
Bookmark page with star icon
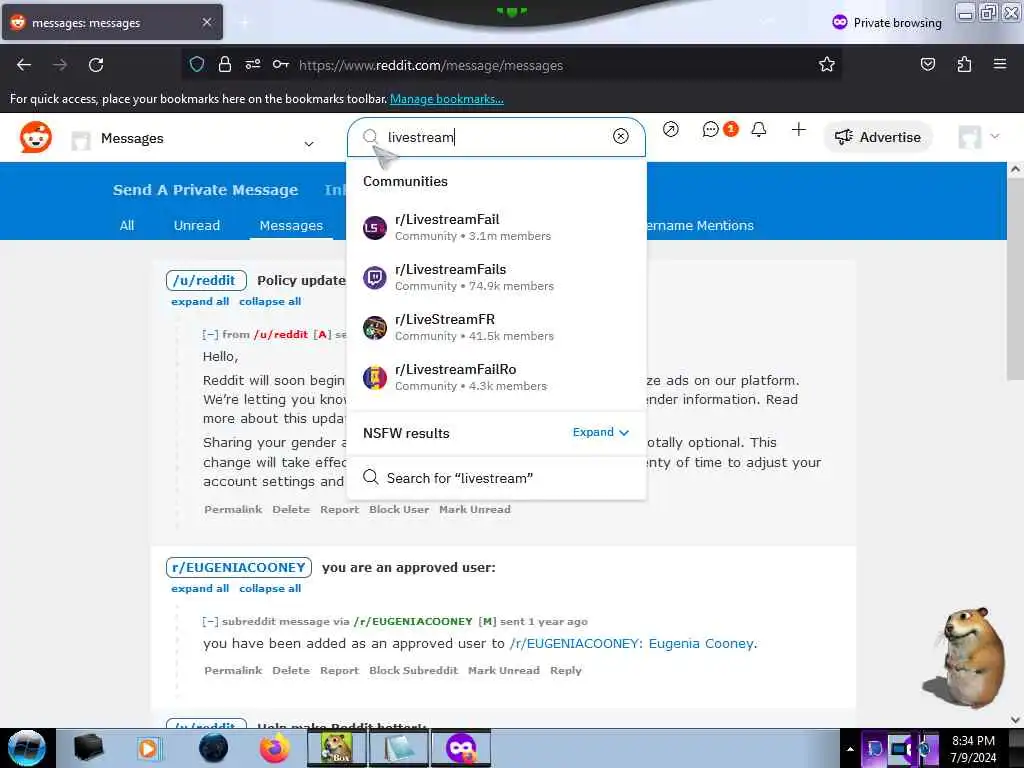[x=827, y=64]
